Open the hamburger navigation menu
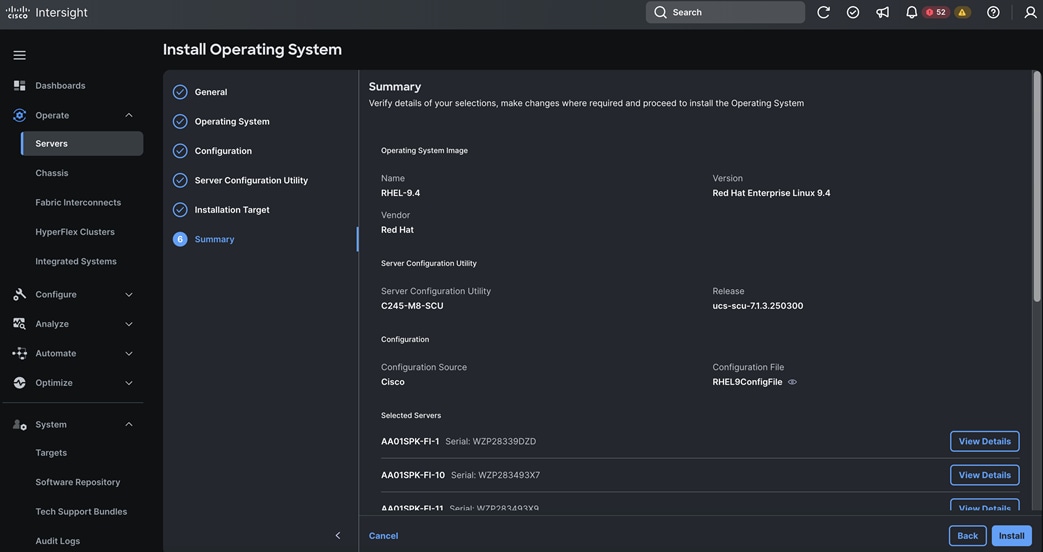 pos(19,55)
